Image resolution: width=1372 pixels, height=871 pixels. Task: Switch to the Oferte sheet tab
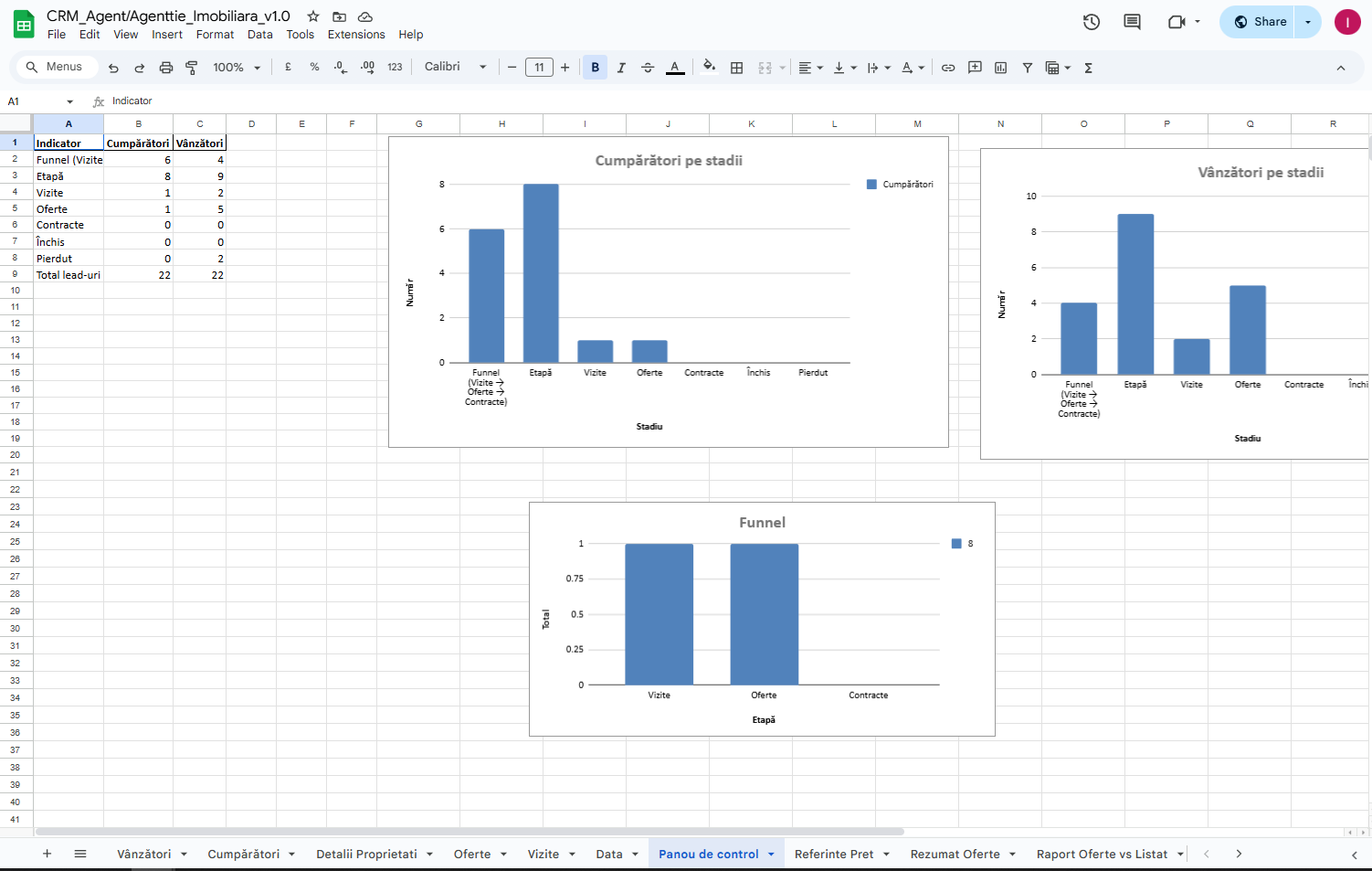pos(471,853)
